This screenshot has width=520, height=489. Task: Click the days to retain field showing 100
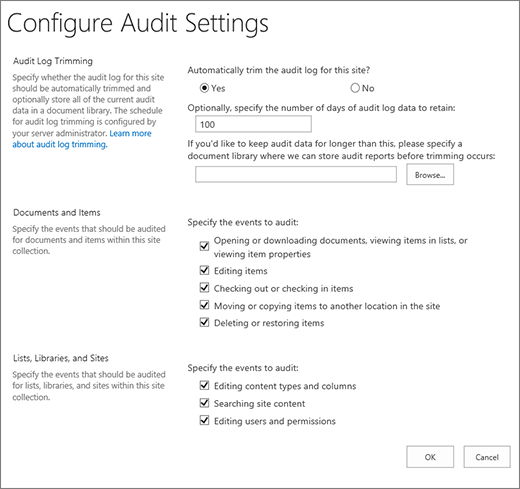click(x=253, y=124)
